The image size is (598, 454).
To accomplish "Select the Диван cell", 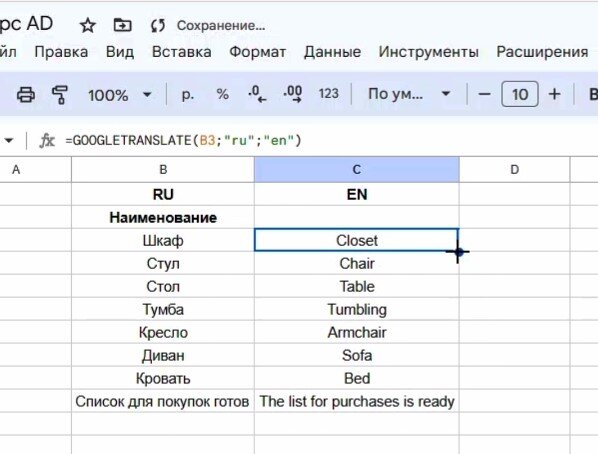I will click(x=163, y=355).
